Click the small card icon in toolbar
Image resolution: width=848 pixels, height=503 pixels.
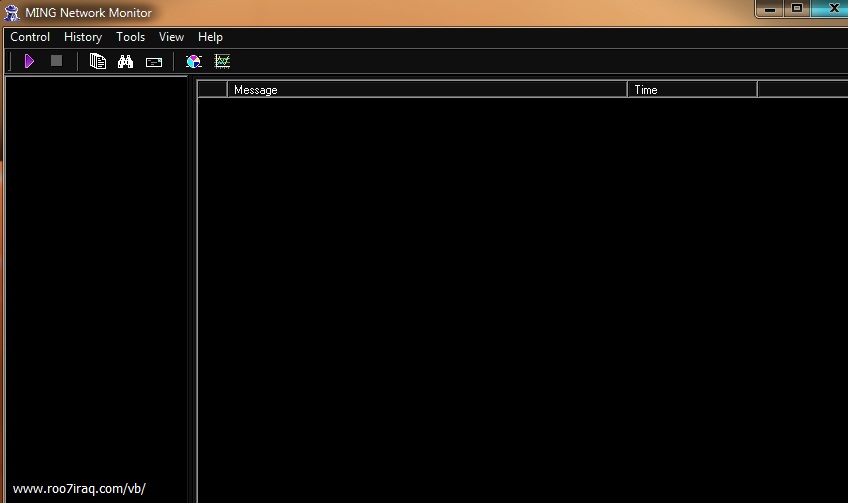coord(154,62)
